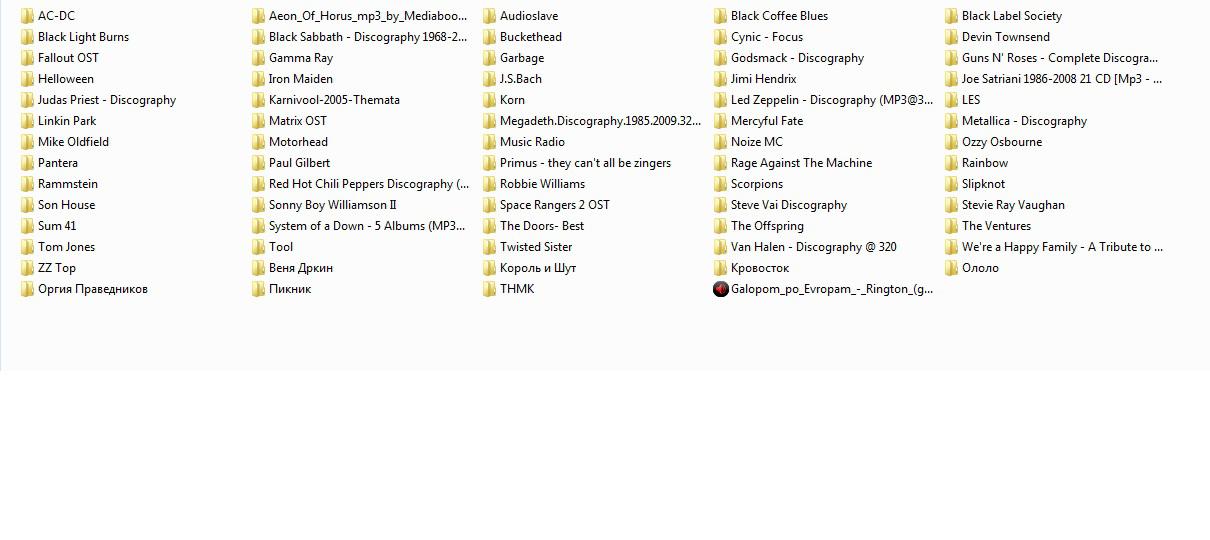This screenshot has height=540, width=1210.
Task: Select the Пикник folder icon
Action: click(x=258, y=289)
